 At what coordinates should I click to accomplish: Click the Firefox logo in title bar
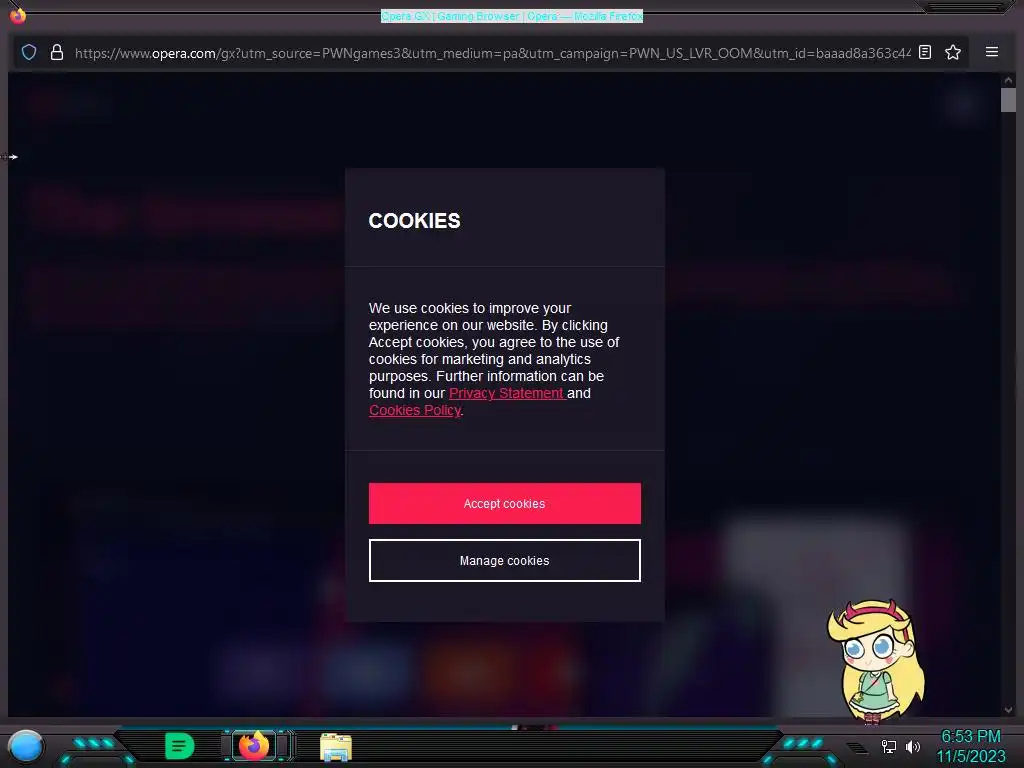[x=18, y=15]
